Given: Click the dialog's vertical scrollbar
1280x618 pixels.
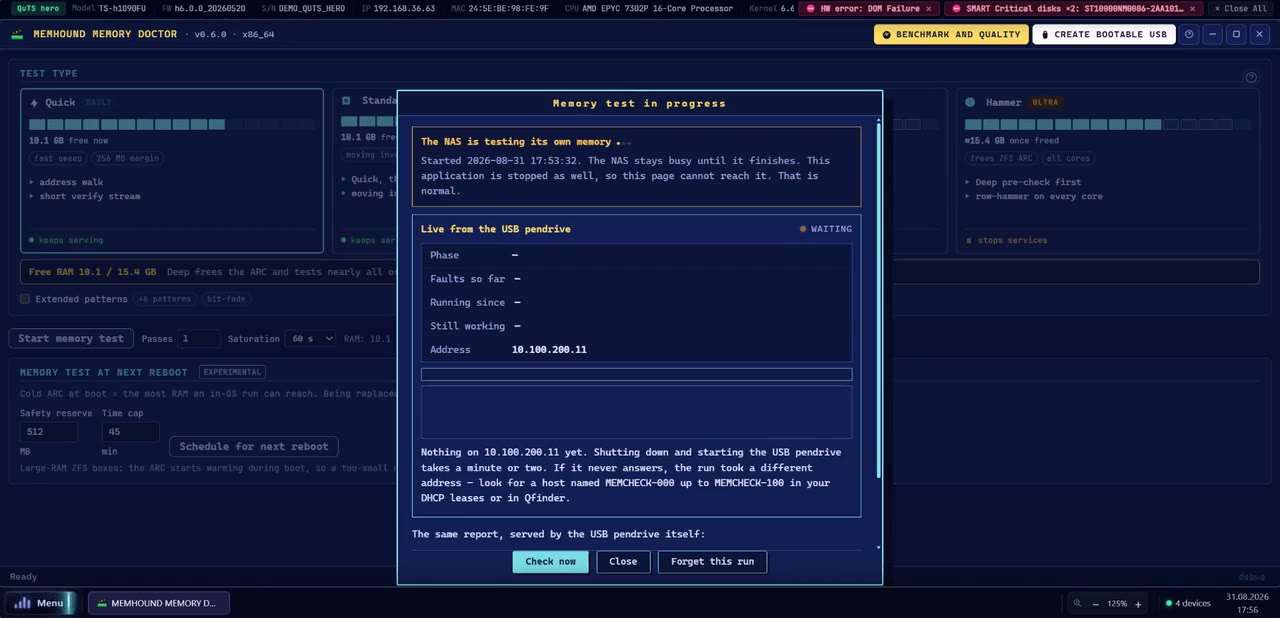Looking at the screenshot, I should click(x=878, y=300).
